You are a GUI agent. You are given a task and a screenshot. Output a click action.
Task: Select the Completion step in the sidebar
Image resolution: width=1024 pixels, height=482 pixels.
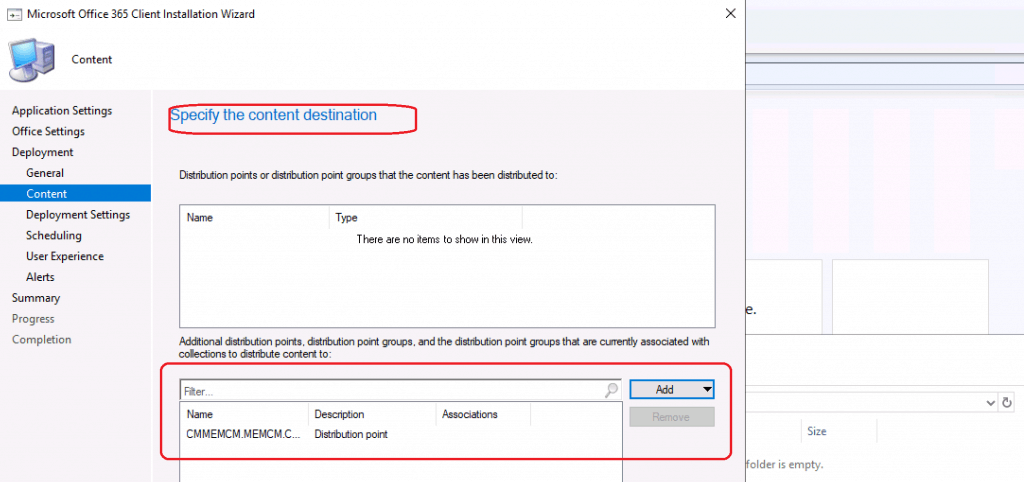(42, 340)
